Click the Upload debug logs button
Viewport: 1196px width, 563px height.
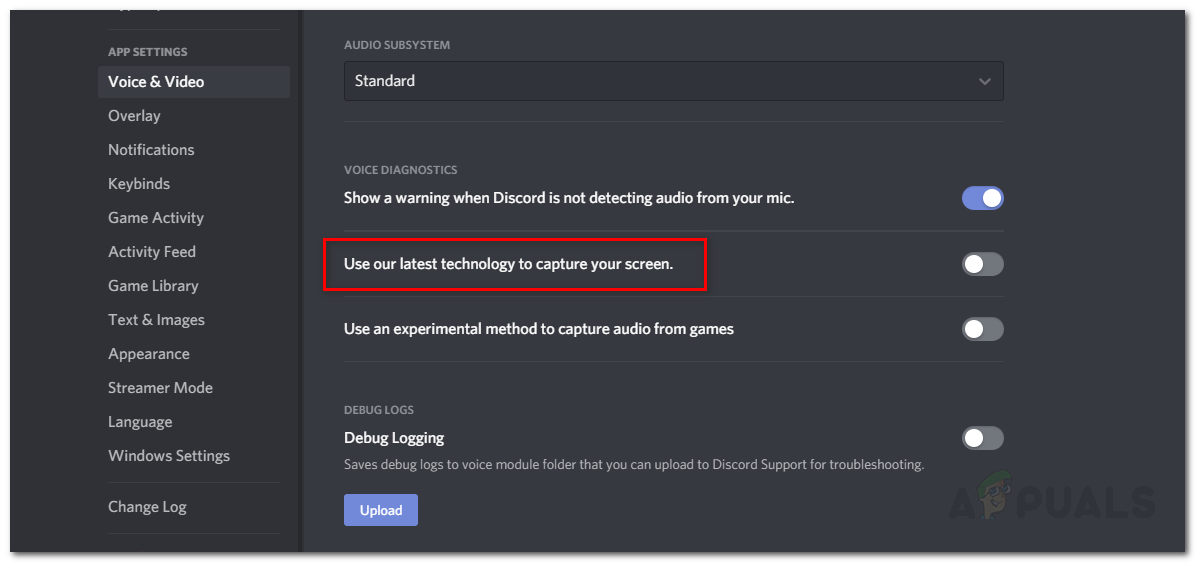(x=381, y=510)
